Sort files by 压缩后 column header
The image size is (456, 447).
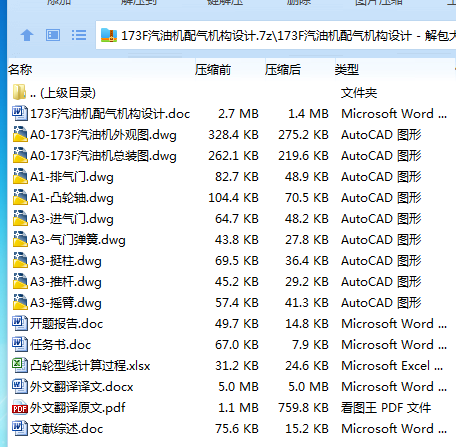click(x=283, y=70)
